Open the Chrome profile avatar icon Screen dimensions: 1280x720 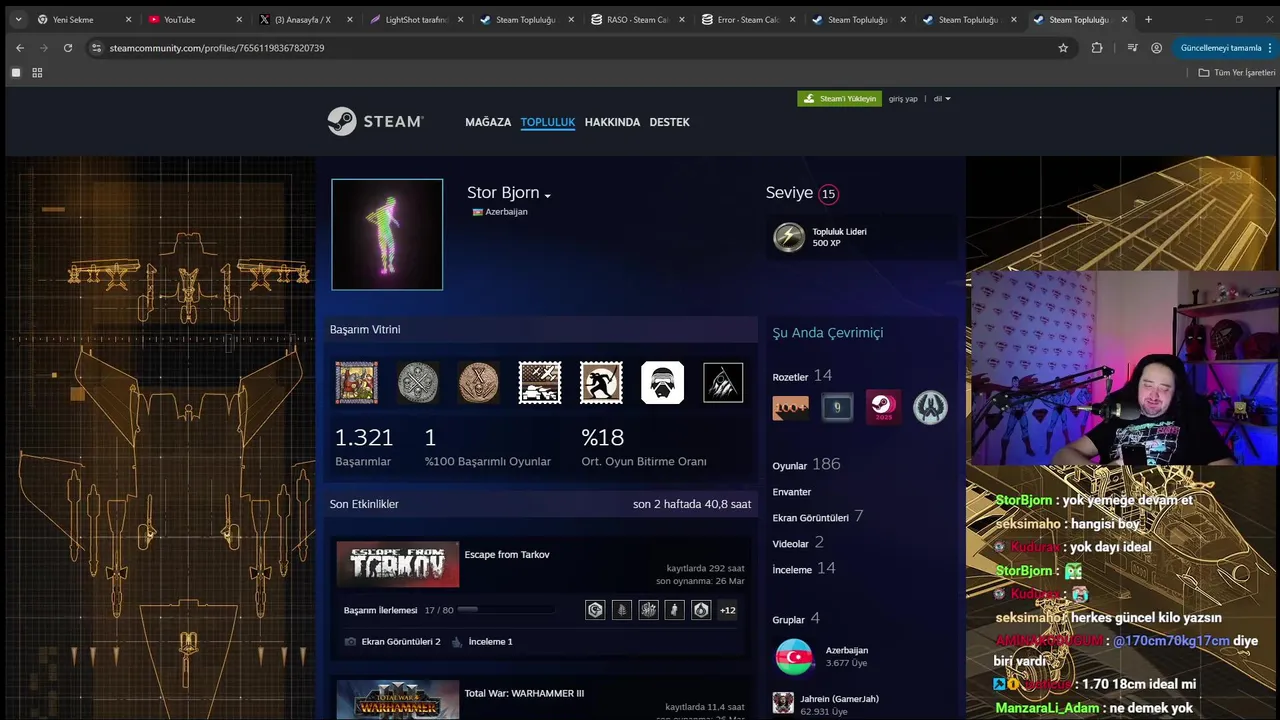(1157, 48)
